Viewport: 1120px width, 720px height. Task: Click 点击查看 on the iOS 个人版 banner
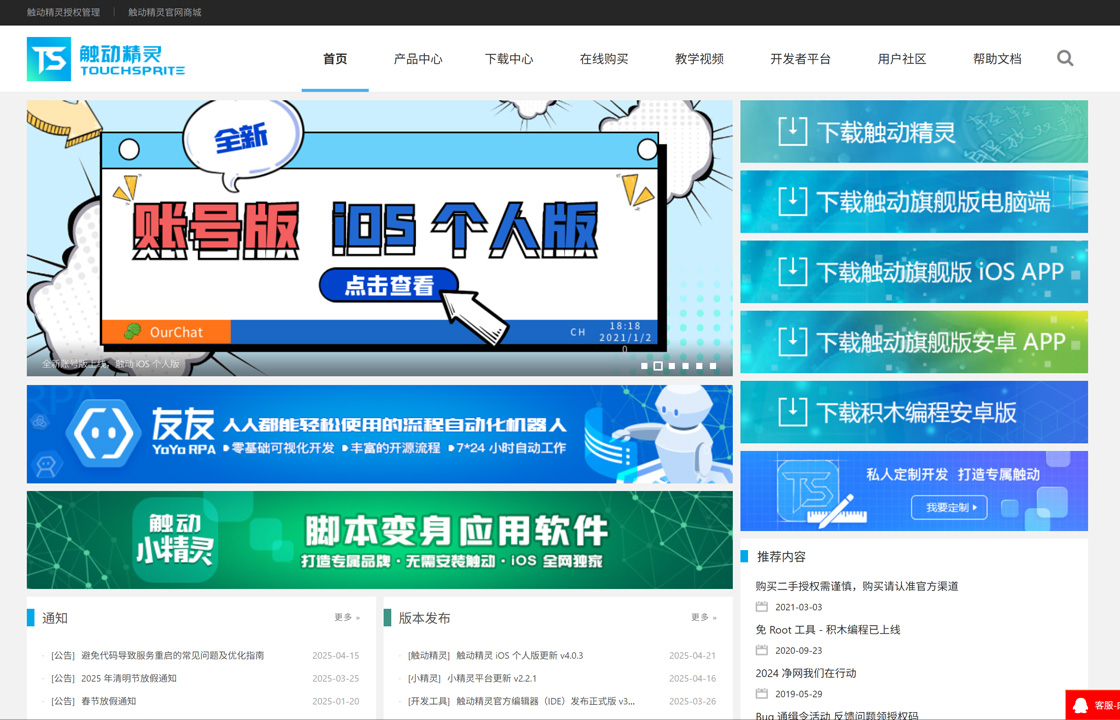coord(389,286)
